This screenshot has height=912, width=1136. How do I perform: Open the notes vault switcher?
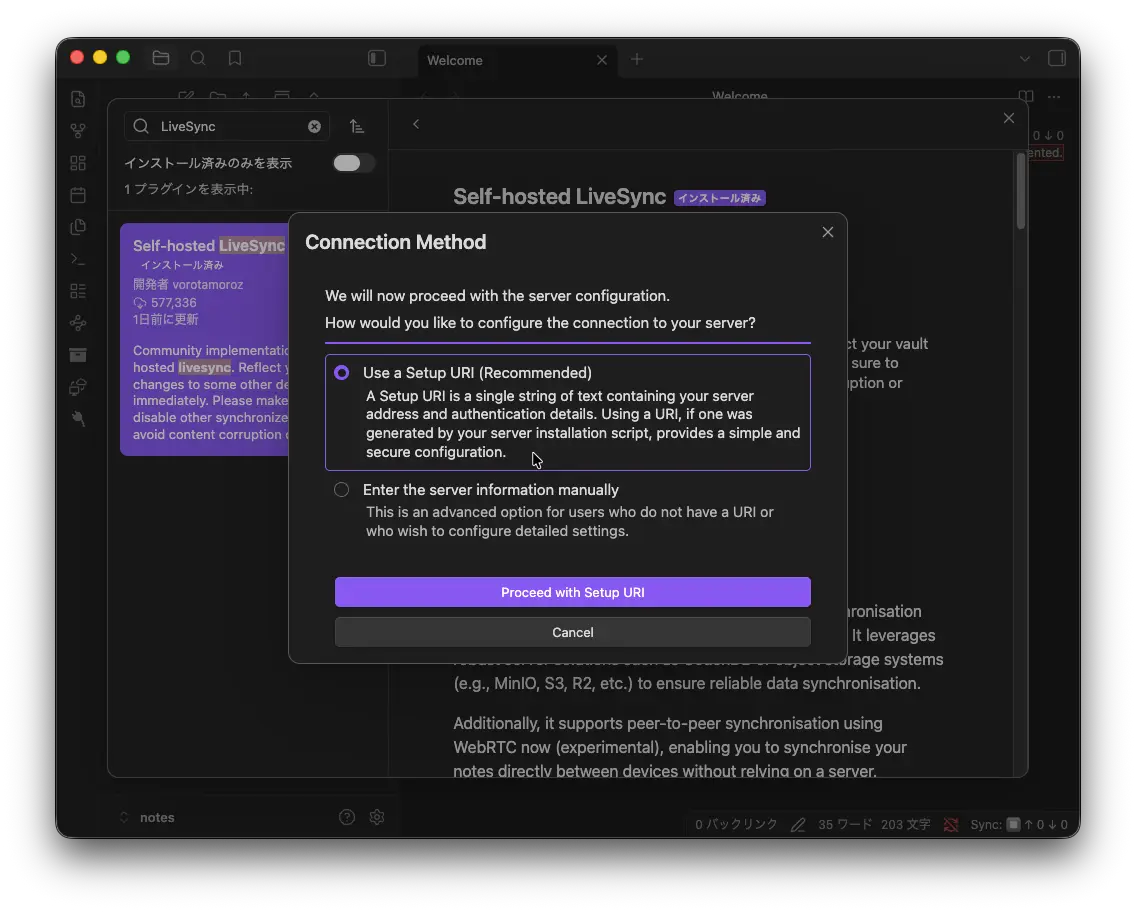[x=148, y=817]
